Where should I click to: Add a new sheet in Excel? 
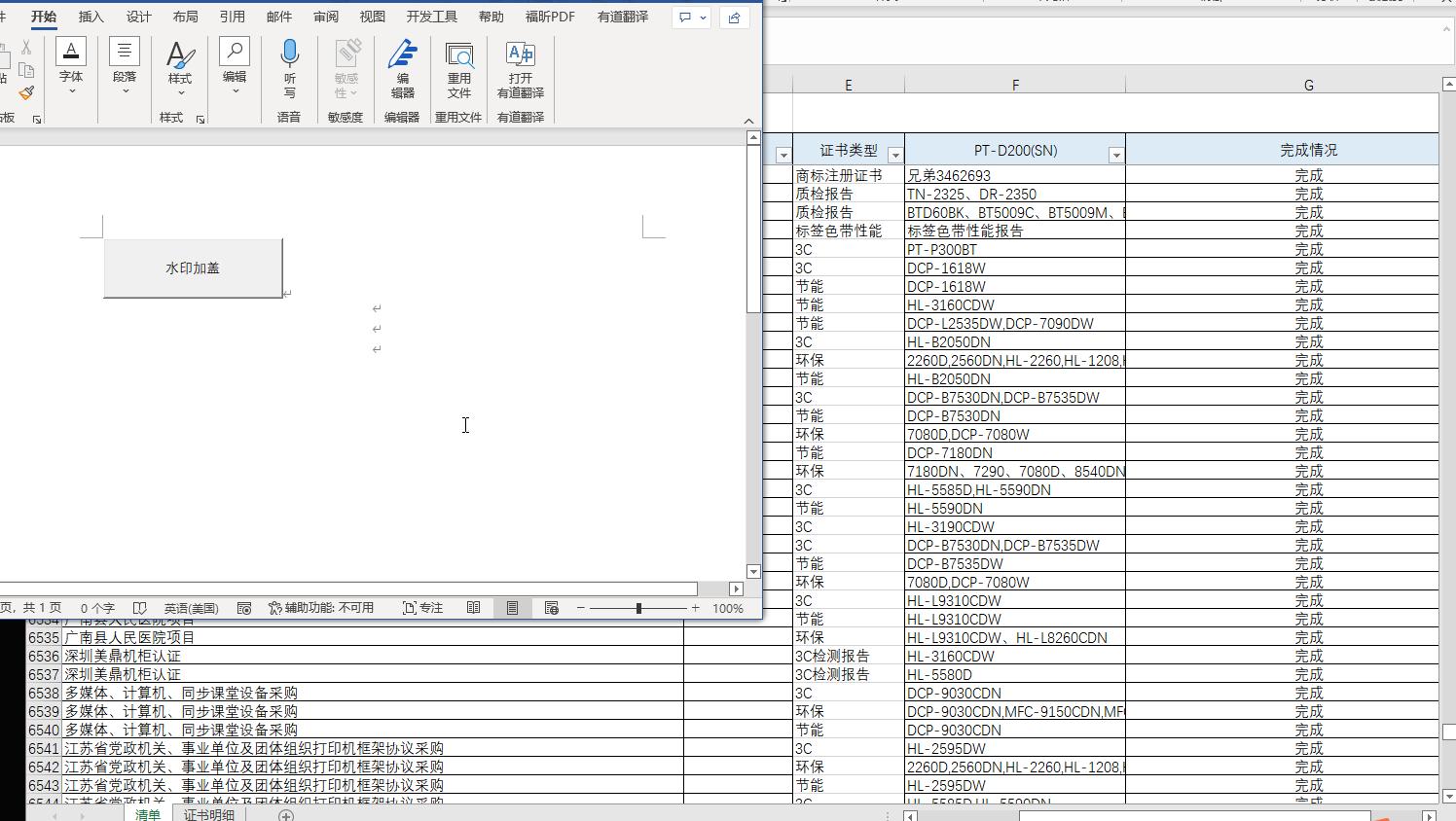pos(285,815)
